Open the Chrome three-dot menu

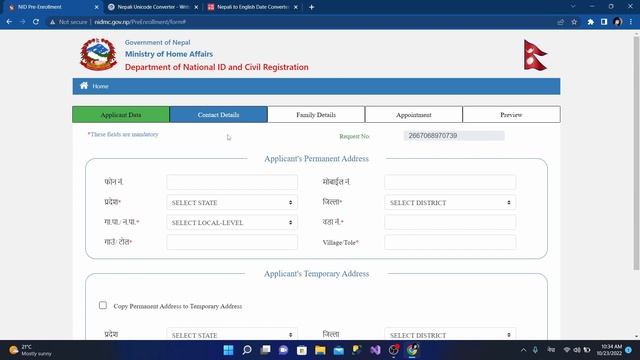click(631, 22)
